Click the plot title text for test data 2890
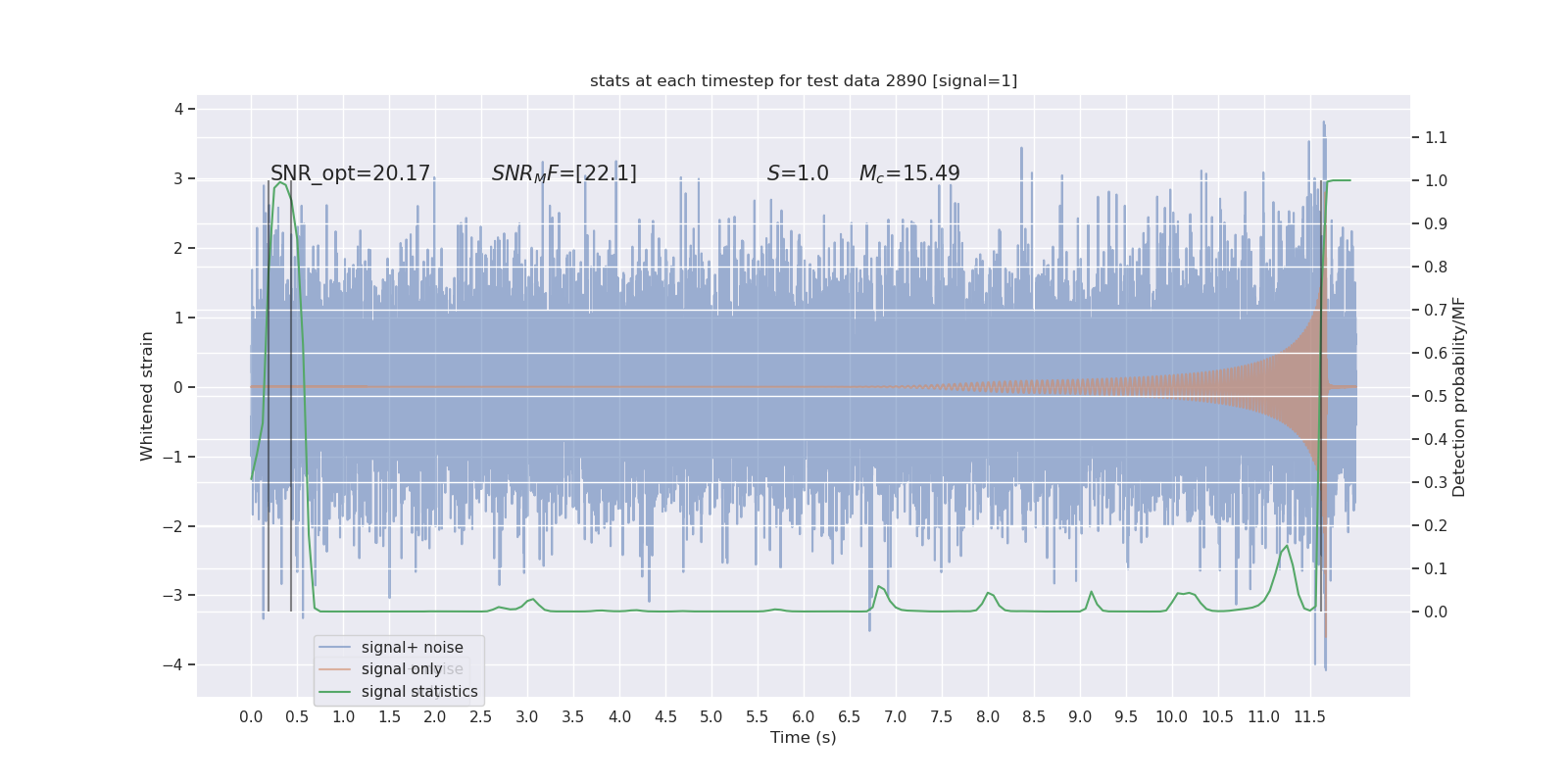 pos(804,80)
